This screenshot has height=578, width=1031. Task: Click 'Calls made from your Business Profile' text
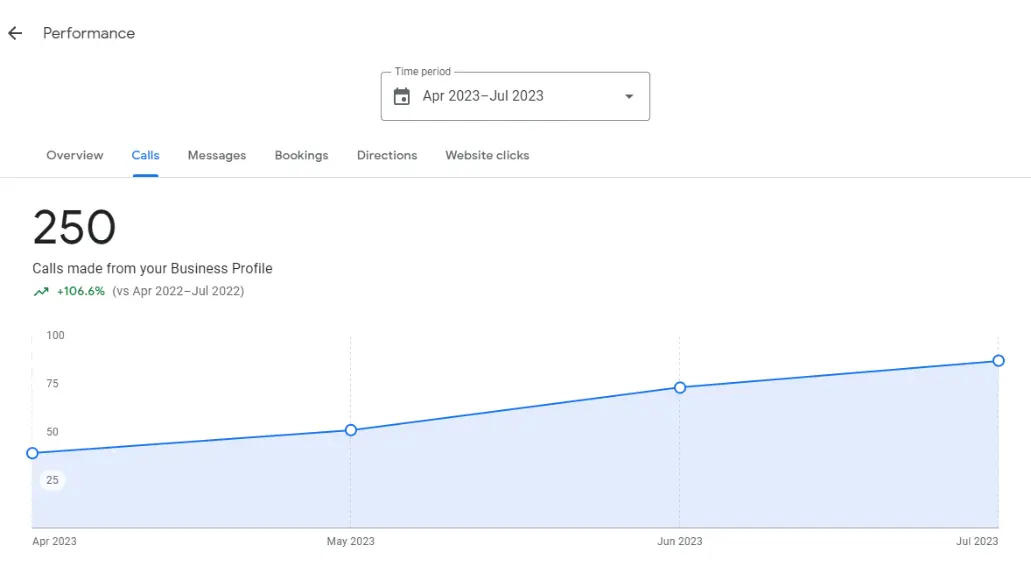[153, 268]
